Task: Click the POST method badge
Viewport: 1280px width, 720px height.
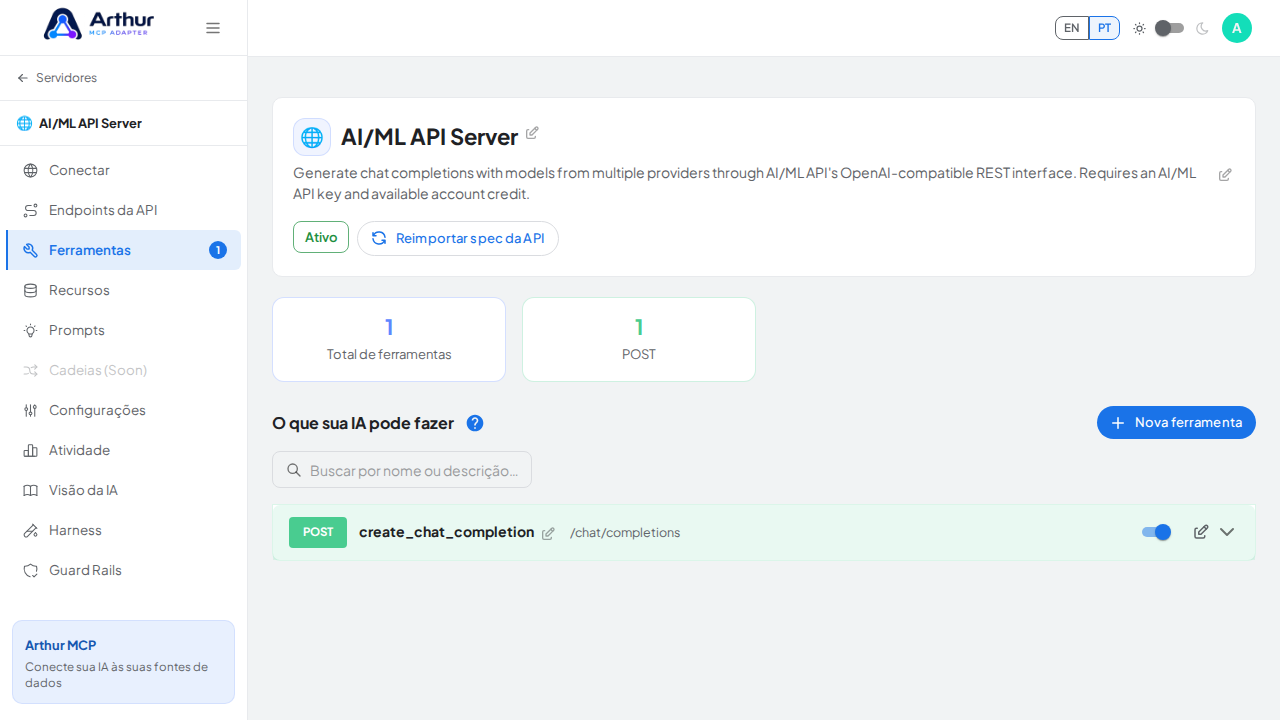Action: [318, 532]
